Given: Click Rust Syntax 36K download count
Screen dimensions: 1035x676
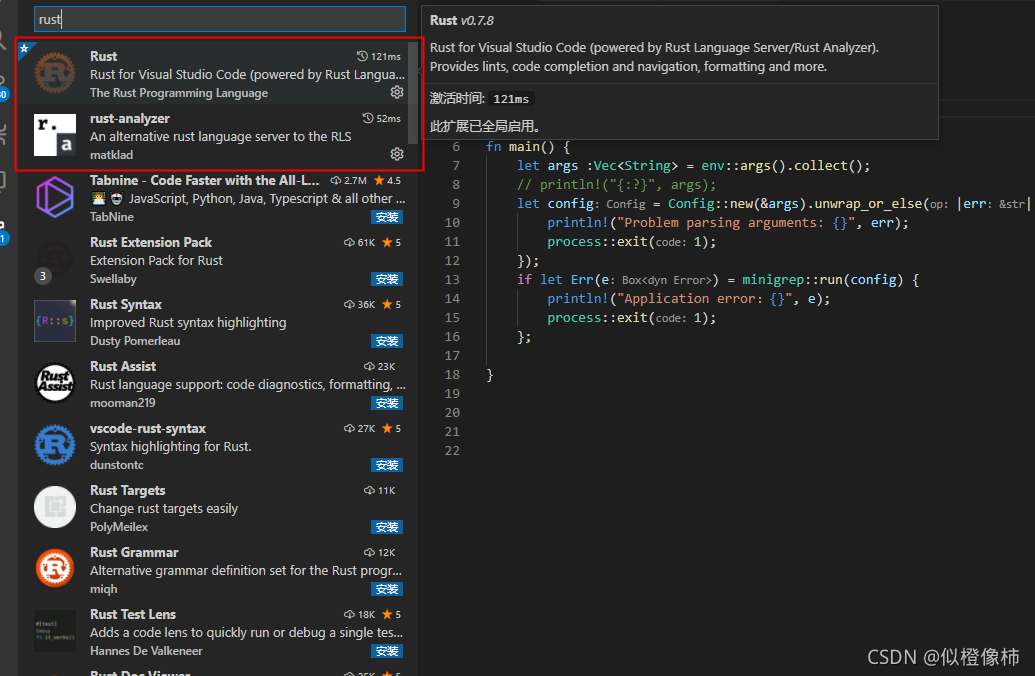Looking at the screenshot, I should click(360, 304).
